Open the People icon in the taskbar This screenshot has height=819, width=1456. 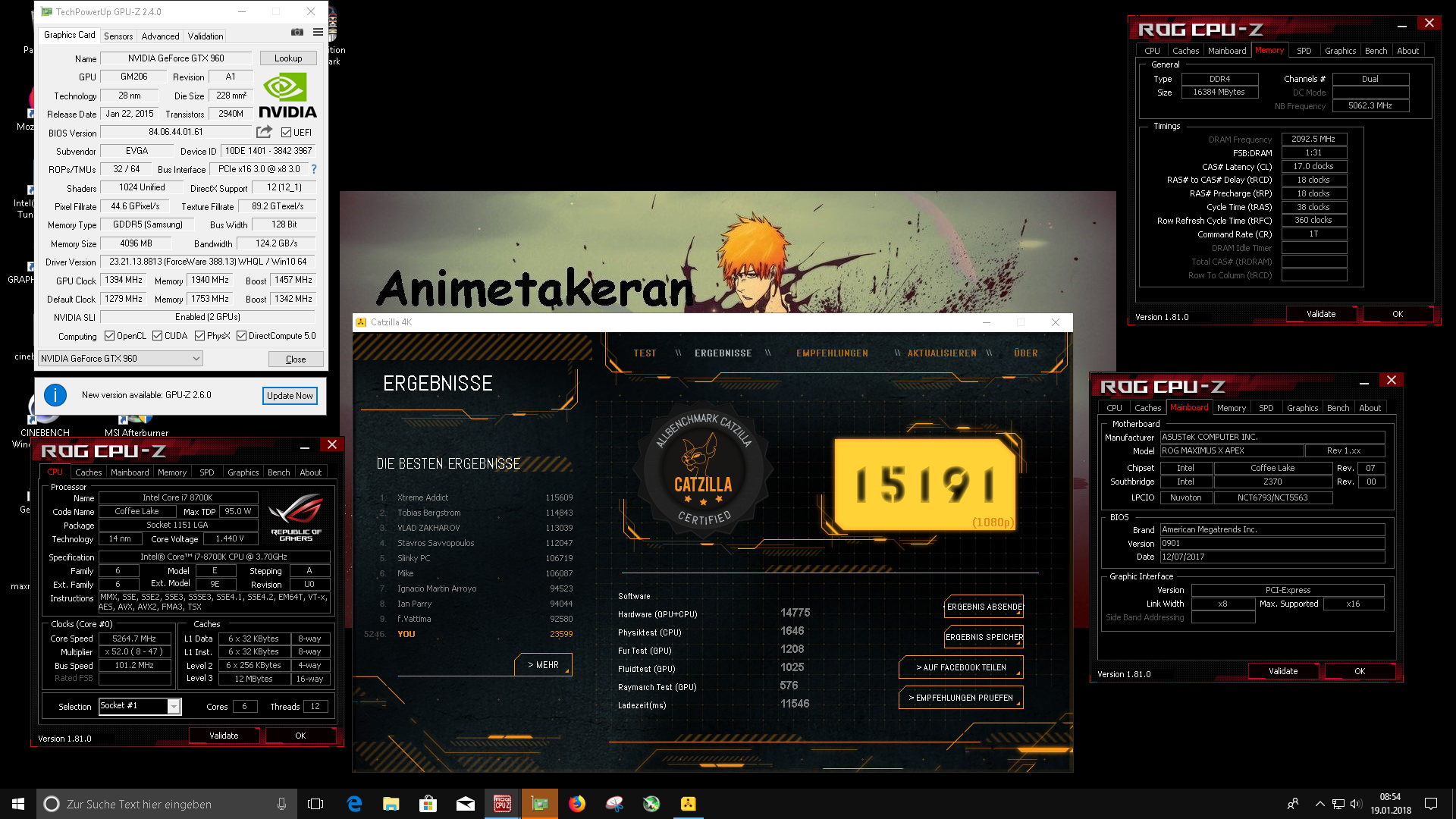click(x=1293, y=804)
